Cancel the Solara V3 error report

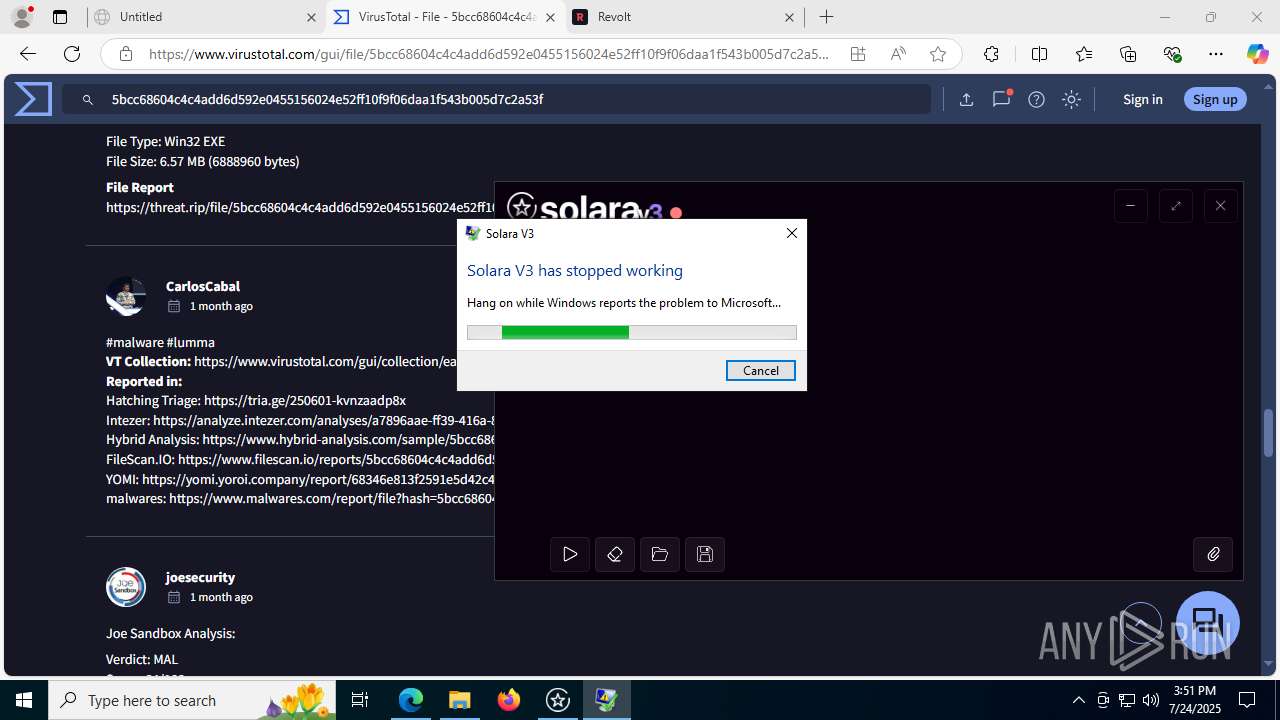761,371
